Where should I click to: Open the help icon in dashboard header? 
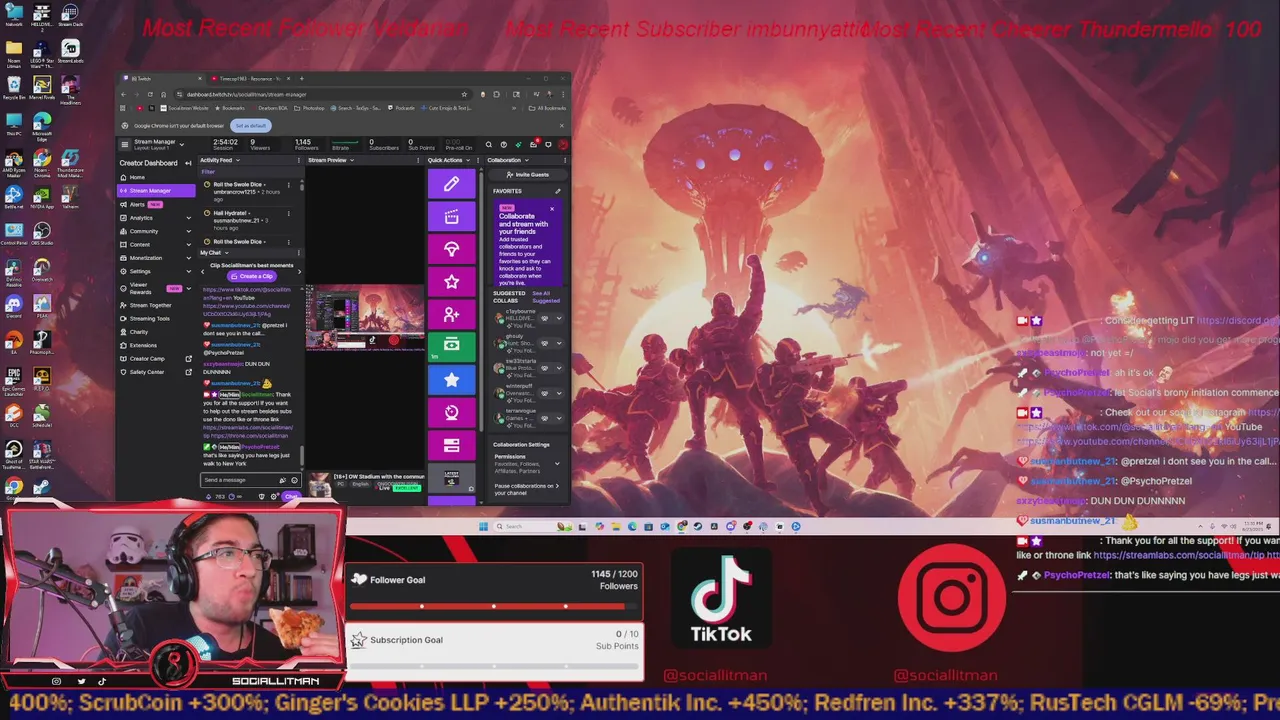pos(503,145)
